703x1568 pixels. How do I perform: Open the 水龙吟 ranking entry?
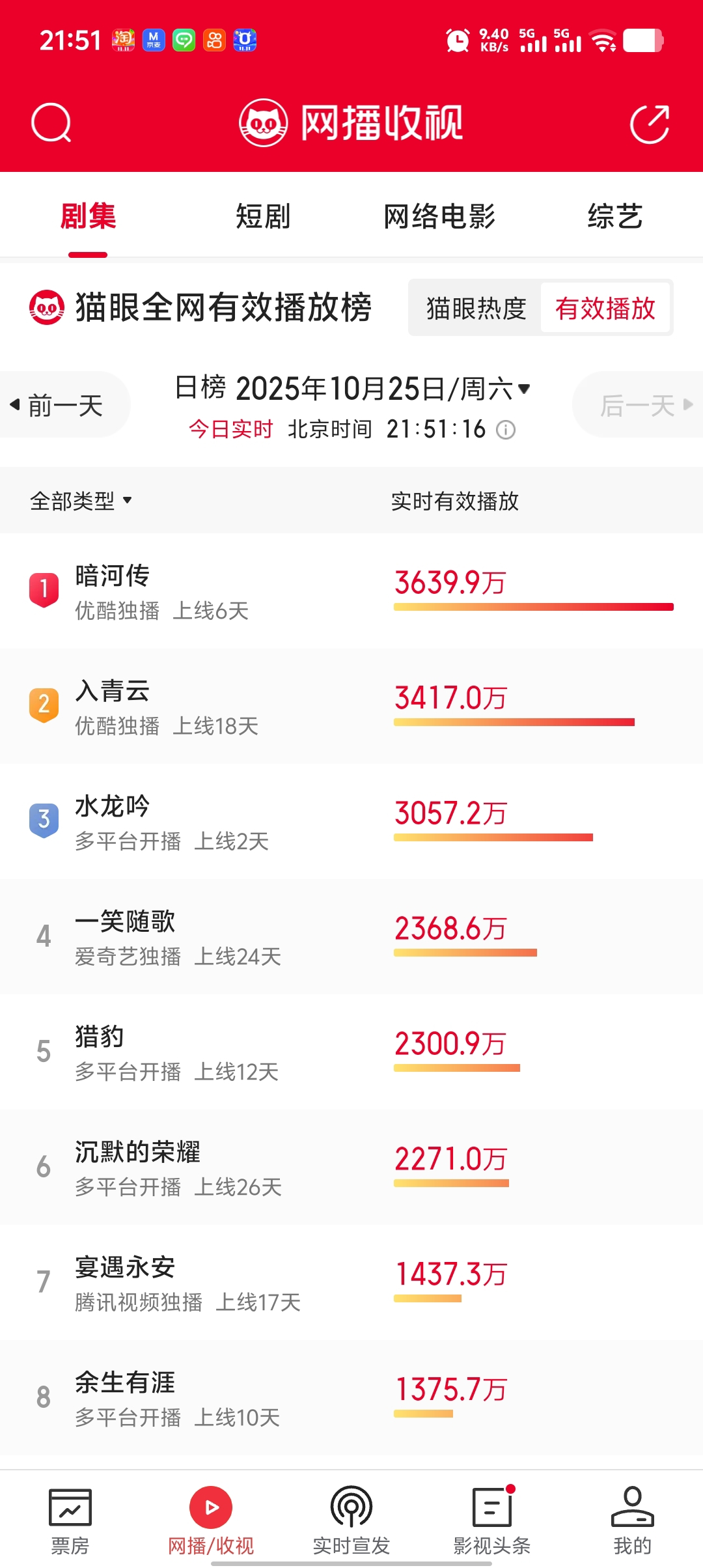tap(113, 807)
